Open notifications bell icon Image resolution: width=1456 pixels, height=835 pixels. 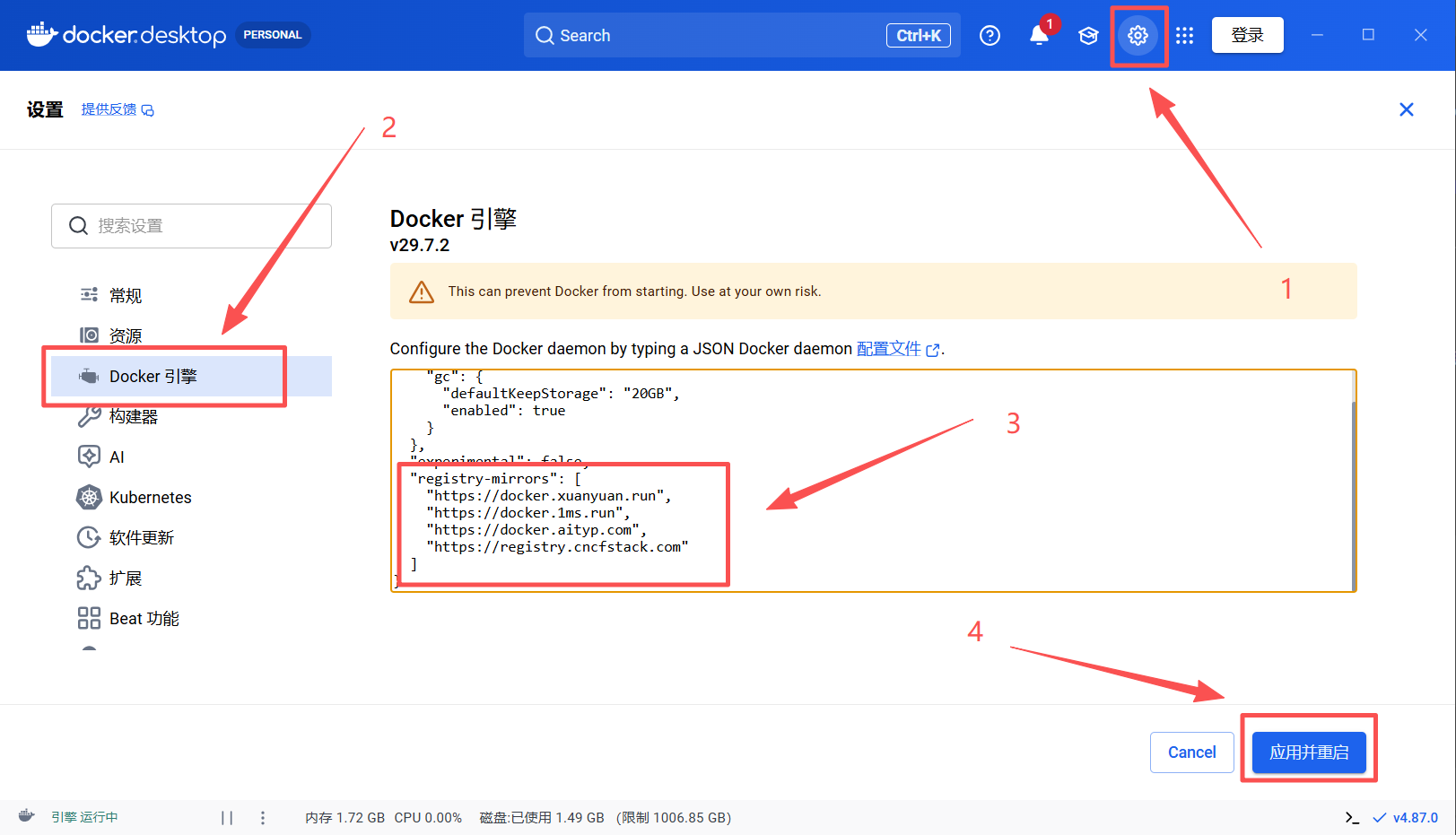coord(1039,35)
